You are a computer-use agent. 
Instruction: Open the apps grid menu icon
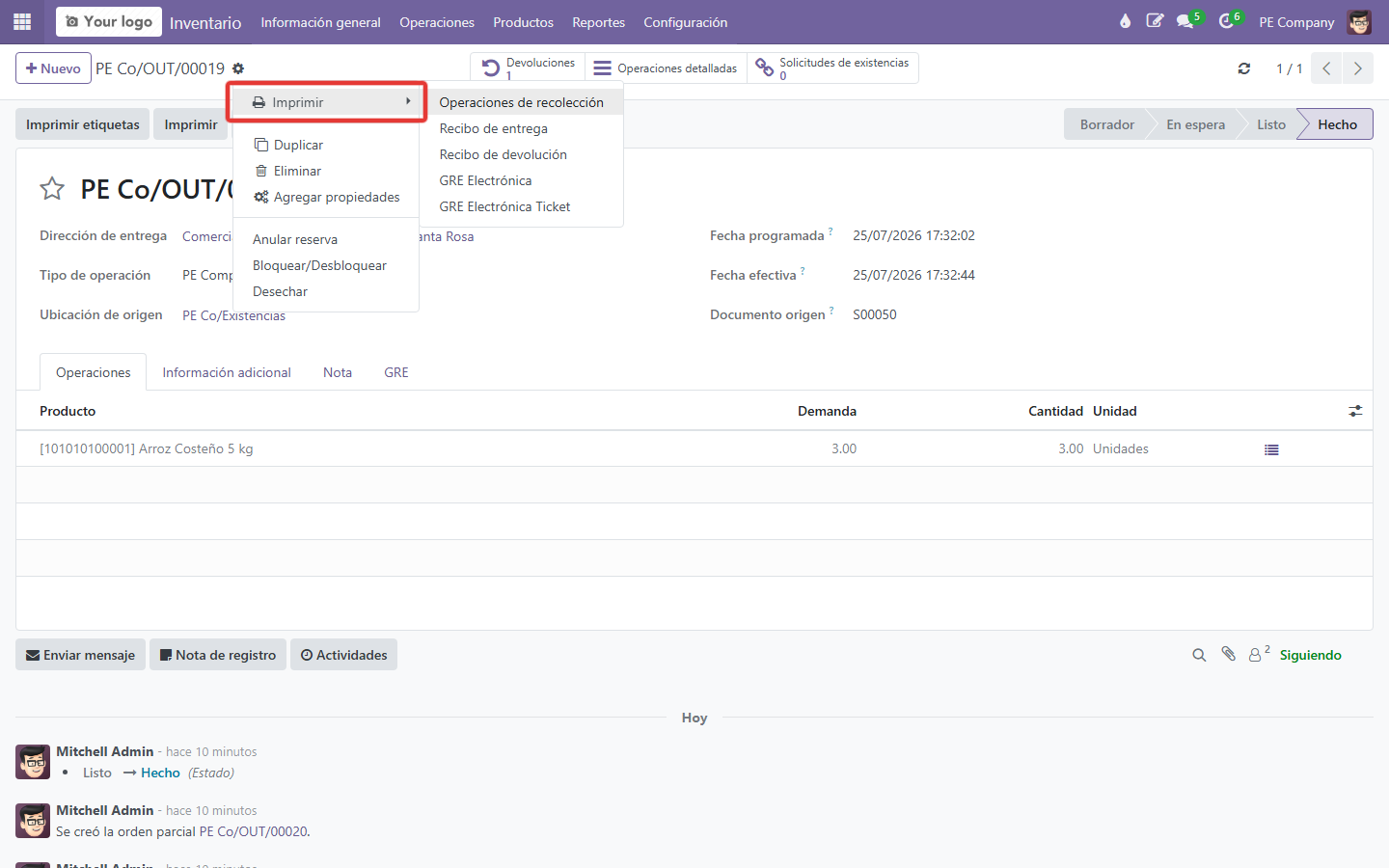22,21
